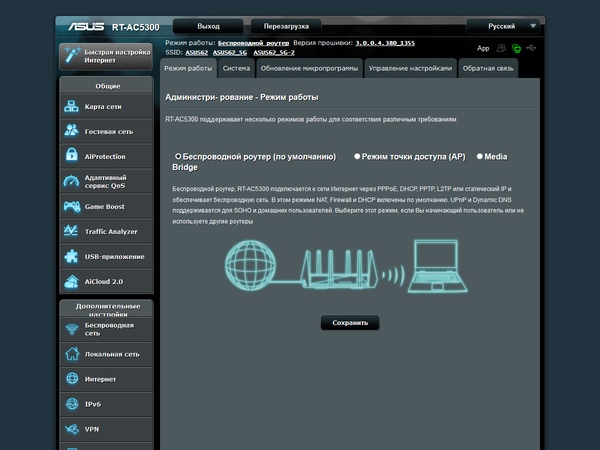
Task: Open the ASUS62_5G SSID link
Action: (230, 52)
